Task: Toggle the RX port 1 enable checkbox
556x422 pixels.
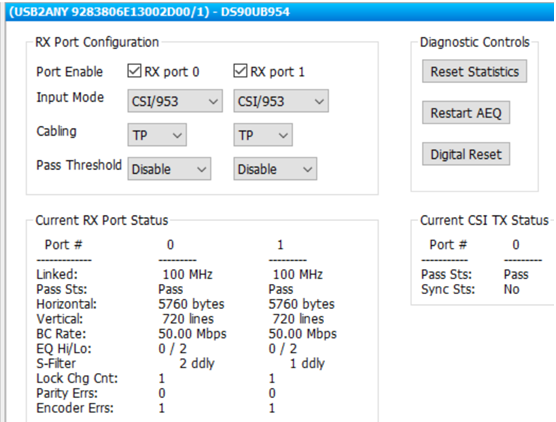Action: tap(240, 71)
